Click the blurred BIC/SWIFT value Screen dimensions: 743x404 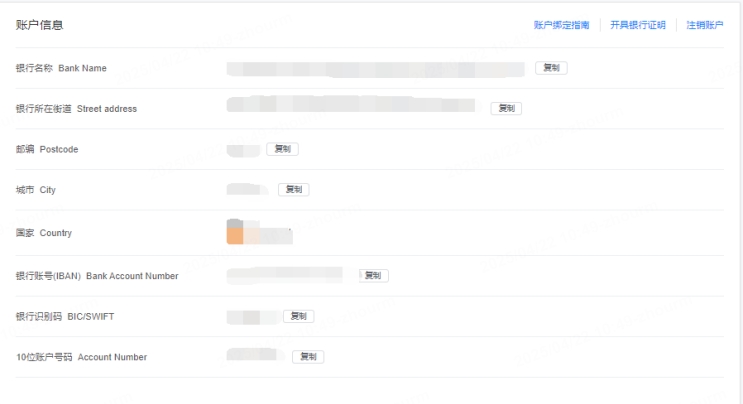click(253, 317)
